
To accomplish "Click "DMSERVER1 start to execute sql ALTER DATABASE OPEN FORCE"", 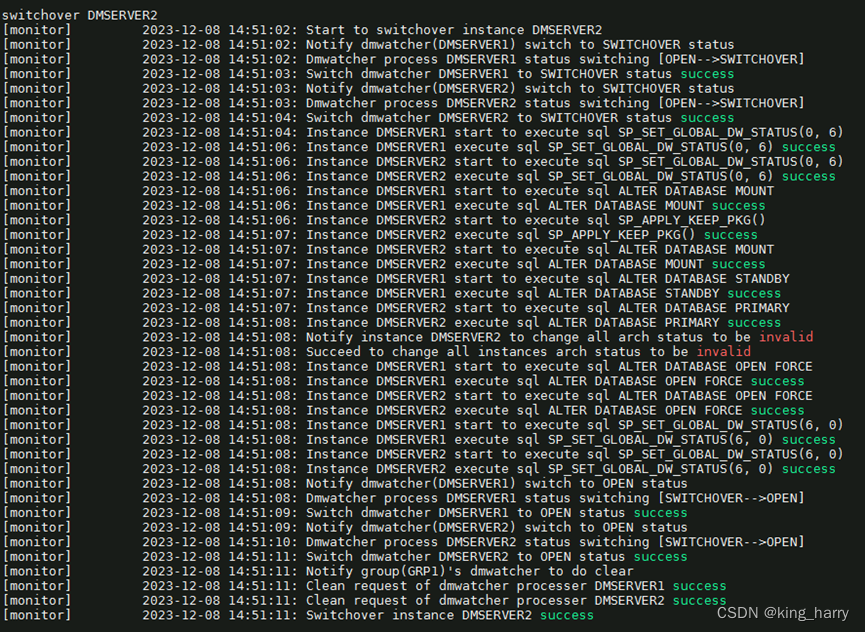I will (x=595, y=366).
